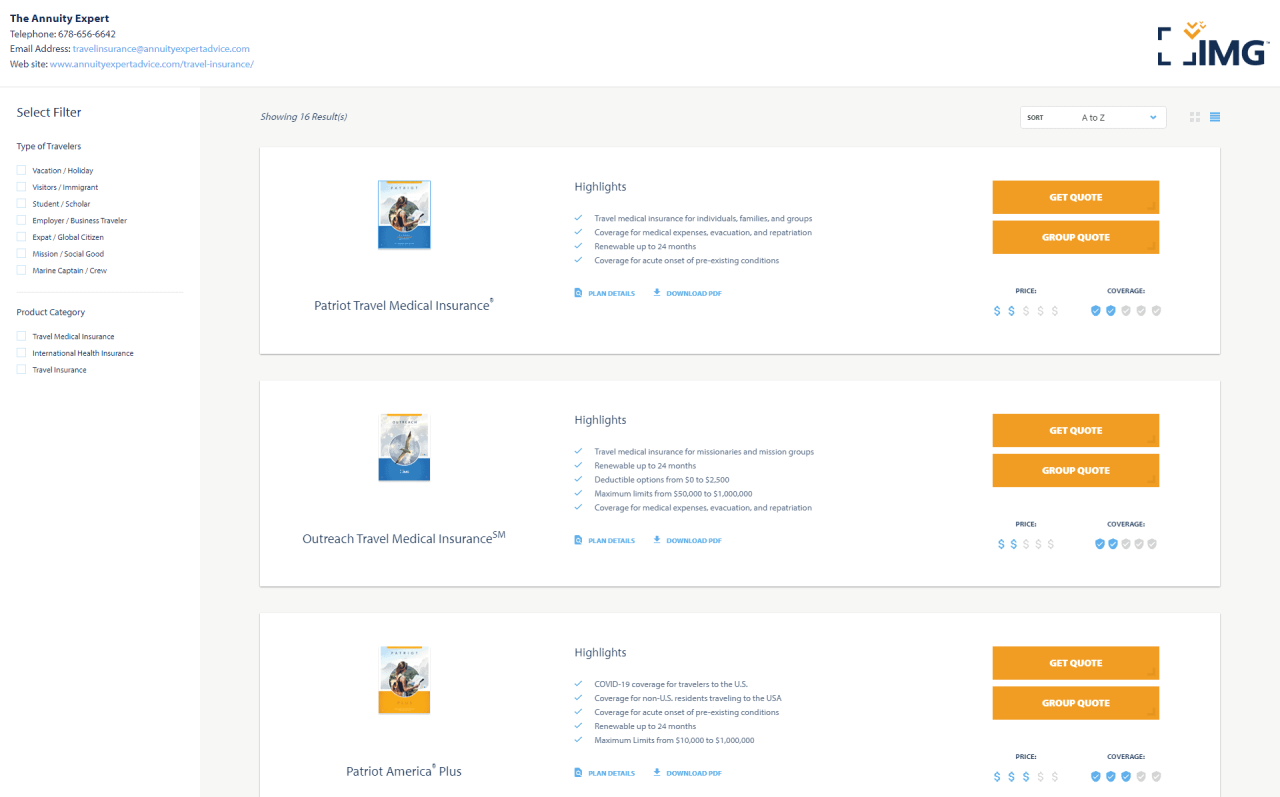Click the download arrow icon for Outreach plan PDF

click(655, 540)
